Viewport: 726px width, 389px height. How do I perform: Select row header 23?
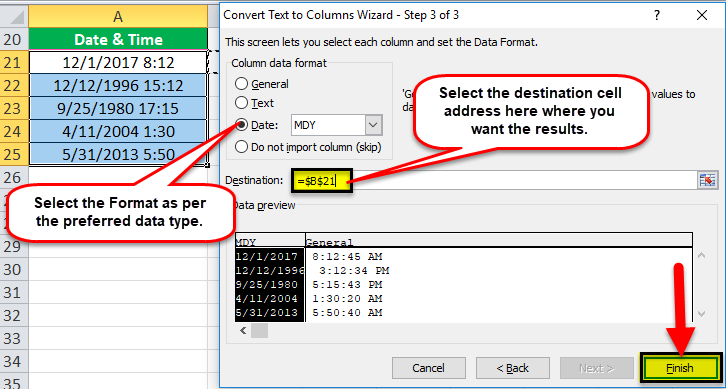(x=14, y=108)
